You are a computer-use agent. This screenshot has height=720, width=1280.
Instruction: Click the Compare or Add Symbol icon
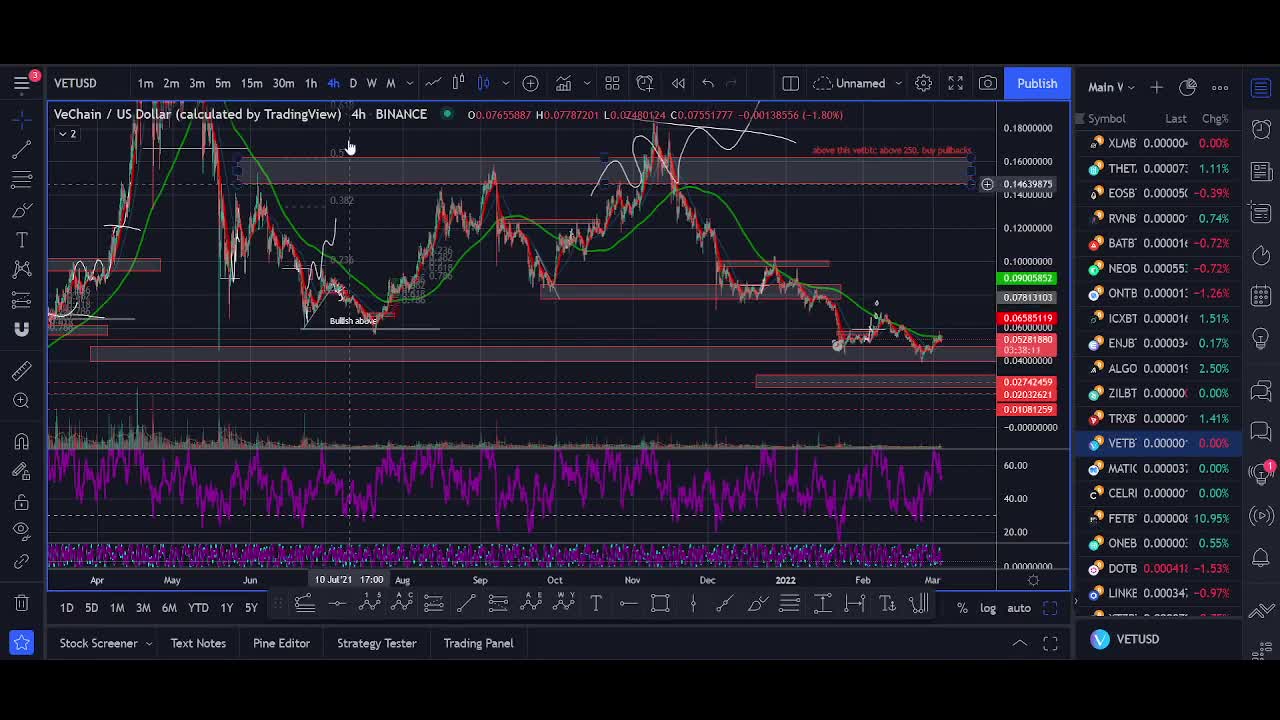tap(531, 83)
